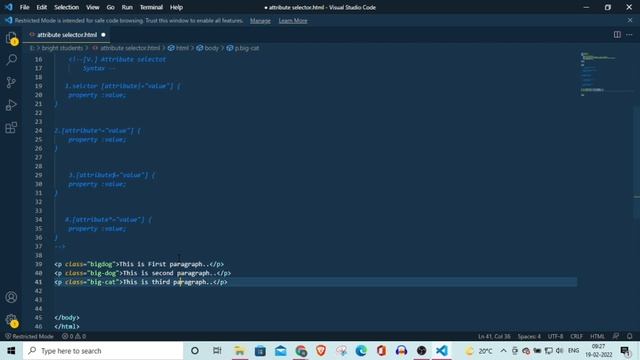
Task: Open the Selection menu
Action: pyautogui.click(x=67, y=7)
